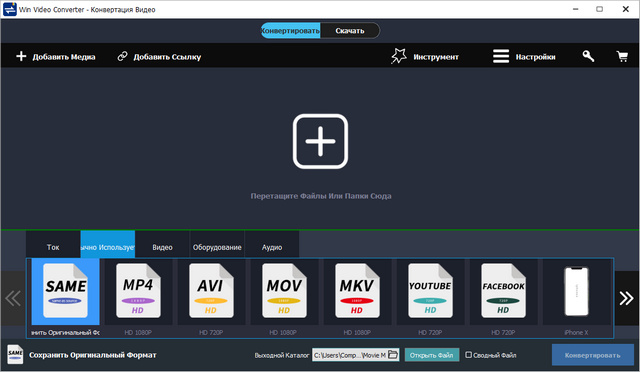Toggle the Сводный Файл checkbox
This screenshot has height=372, width=640.
tap(469, 355)
